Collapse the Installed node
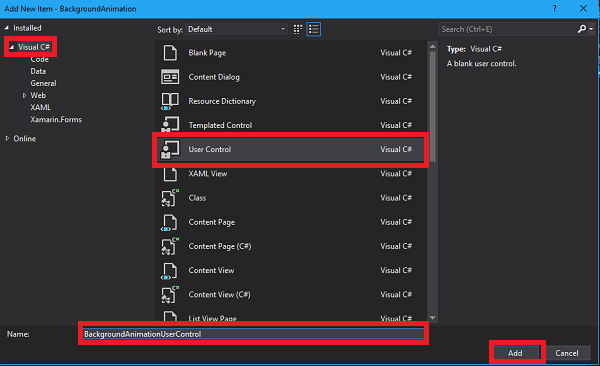The image size is (600, 366). (7, 28)
